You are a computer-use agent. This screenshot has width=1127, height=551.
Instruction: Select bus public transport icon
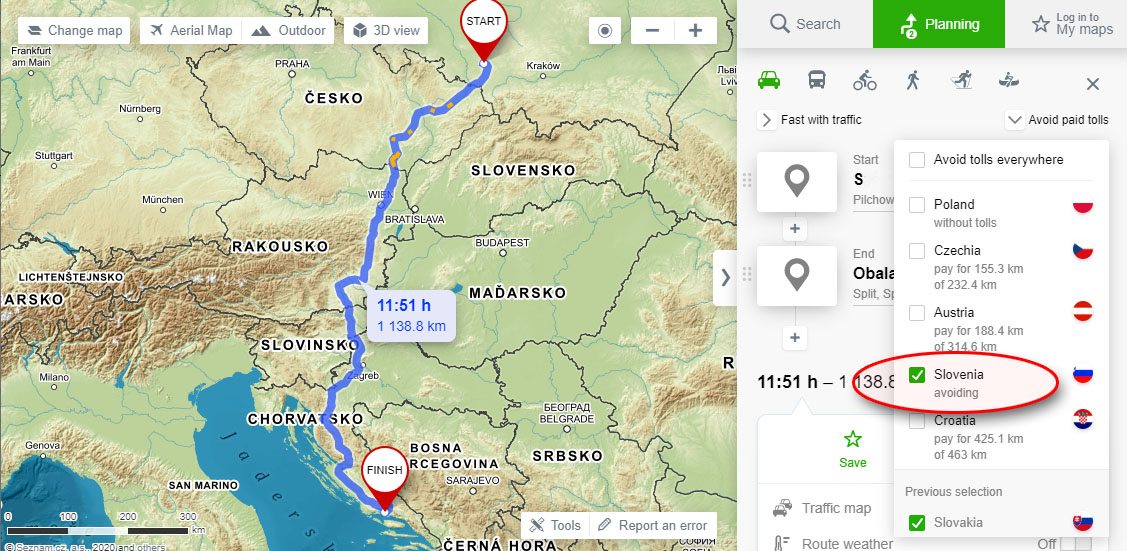point(817,81)
